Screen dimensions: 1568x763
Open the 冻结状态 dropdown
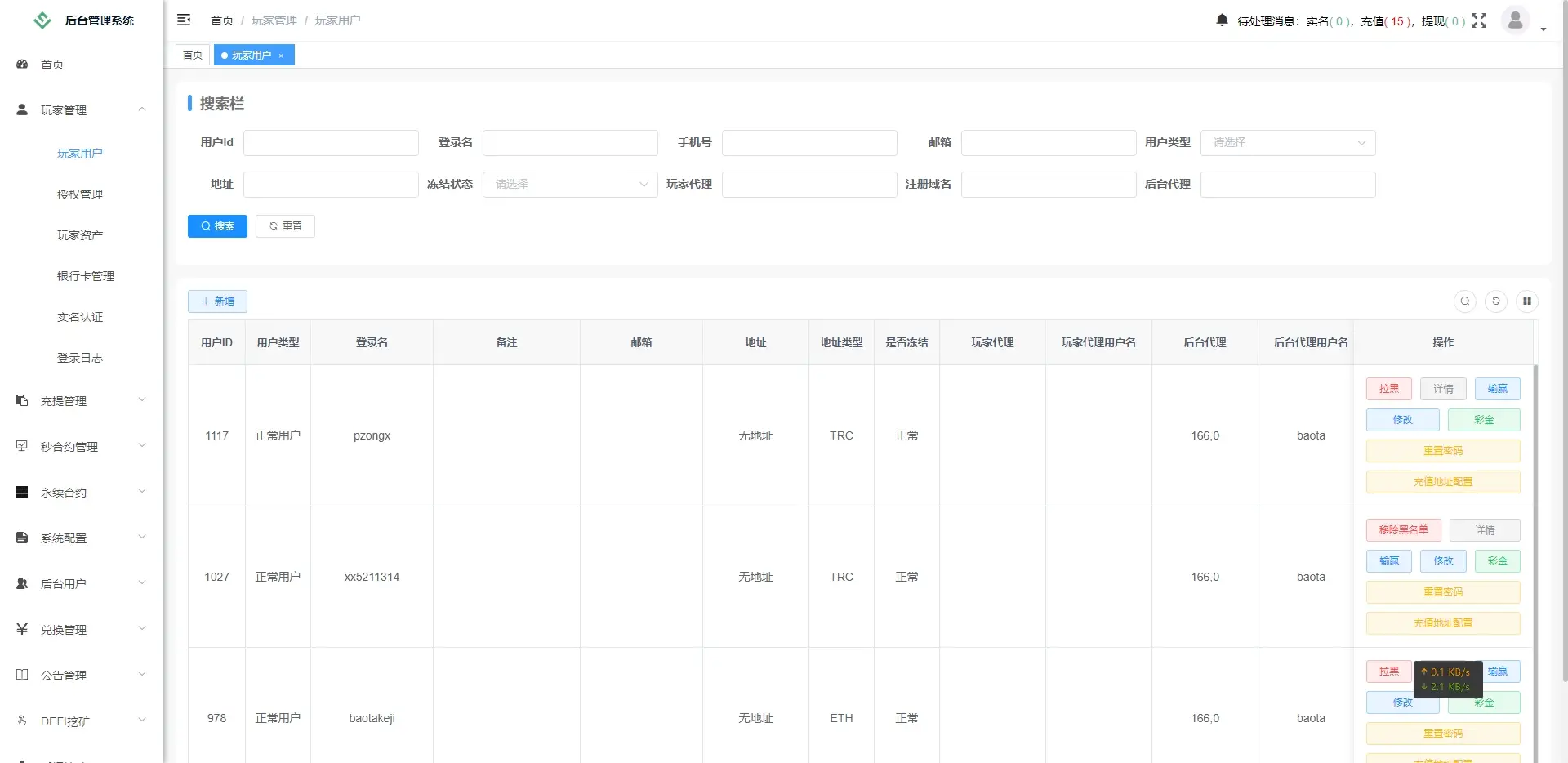570,185
